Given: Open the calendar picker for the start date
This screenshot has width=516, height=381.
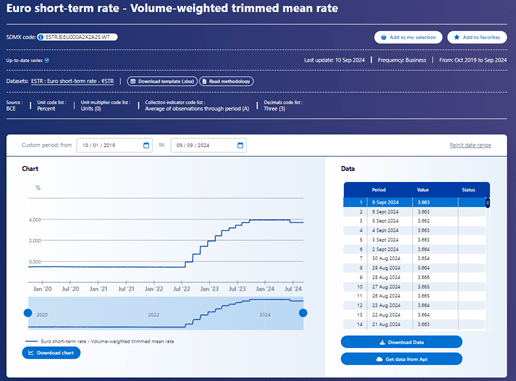Looking at the screenshot, I should 146,145.
